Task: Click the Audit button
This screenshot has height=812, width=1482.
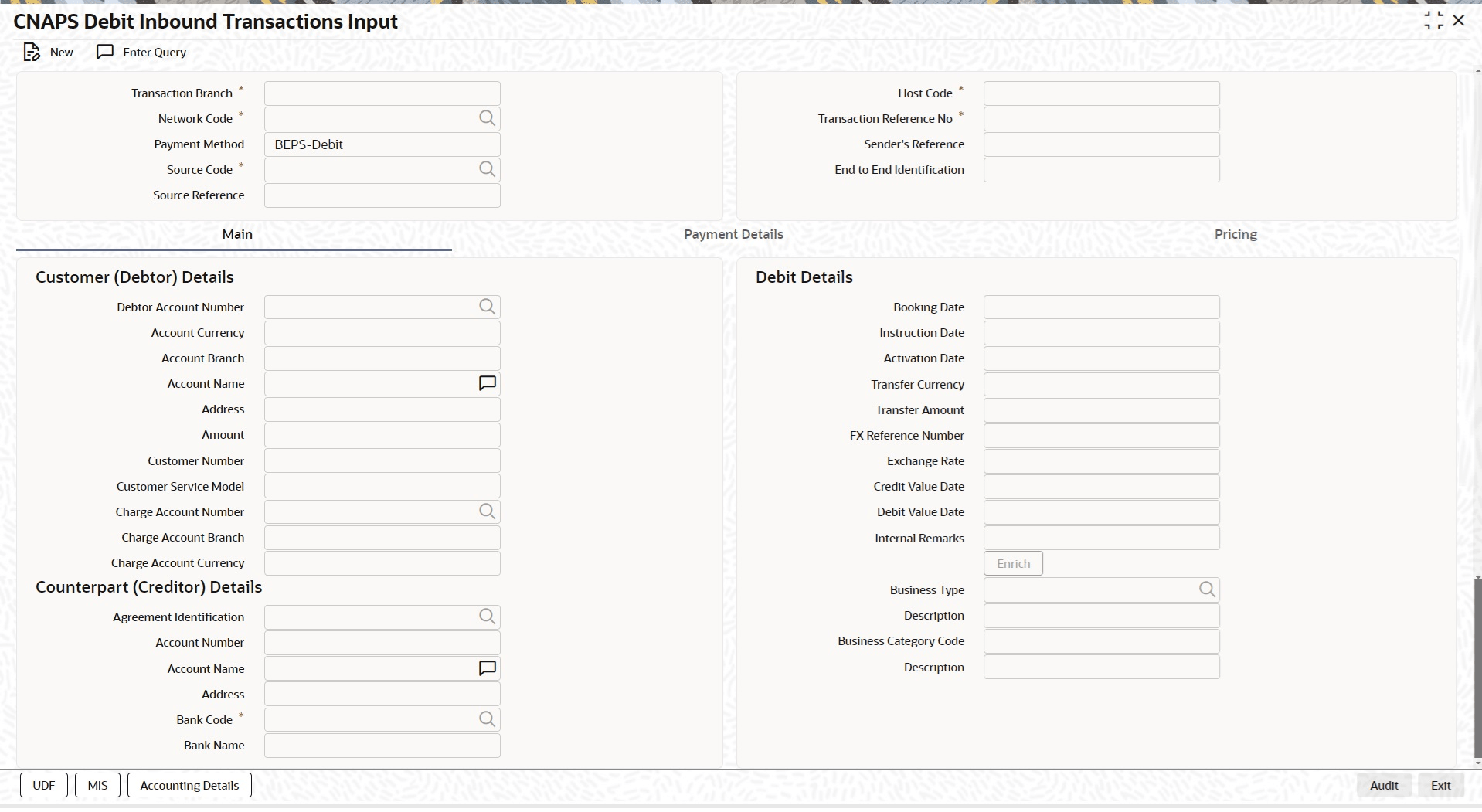Action: click(1384, 785)
